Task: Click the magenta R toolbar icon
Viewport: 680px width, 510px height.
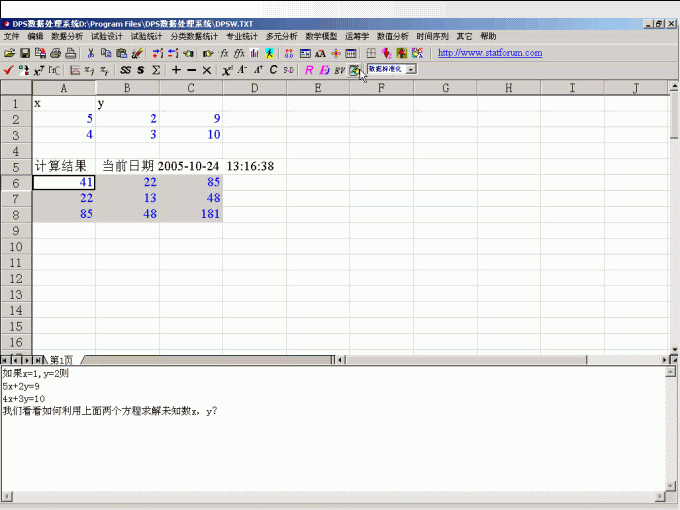Action: coord(309,70)
